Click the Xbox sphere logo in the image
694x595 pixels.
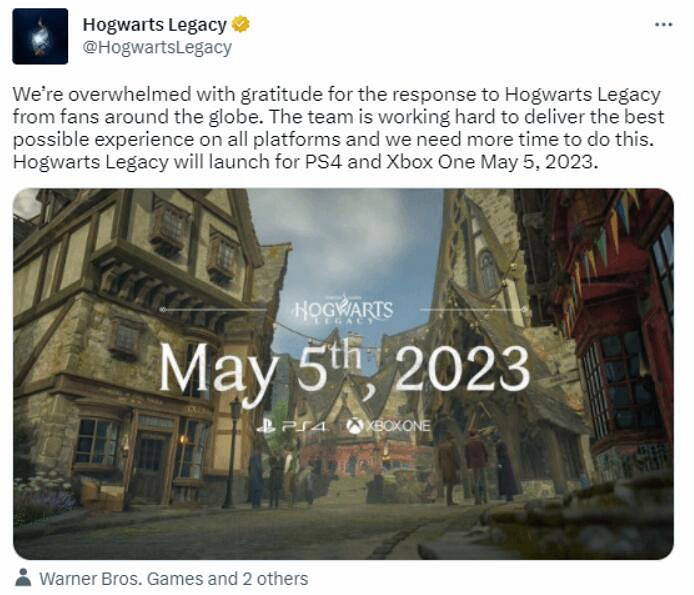(355, 426)
